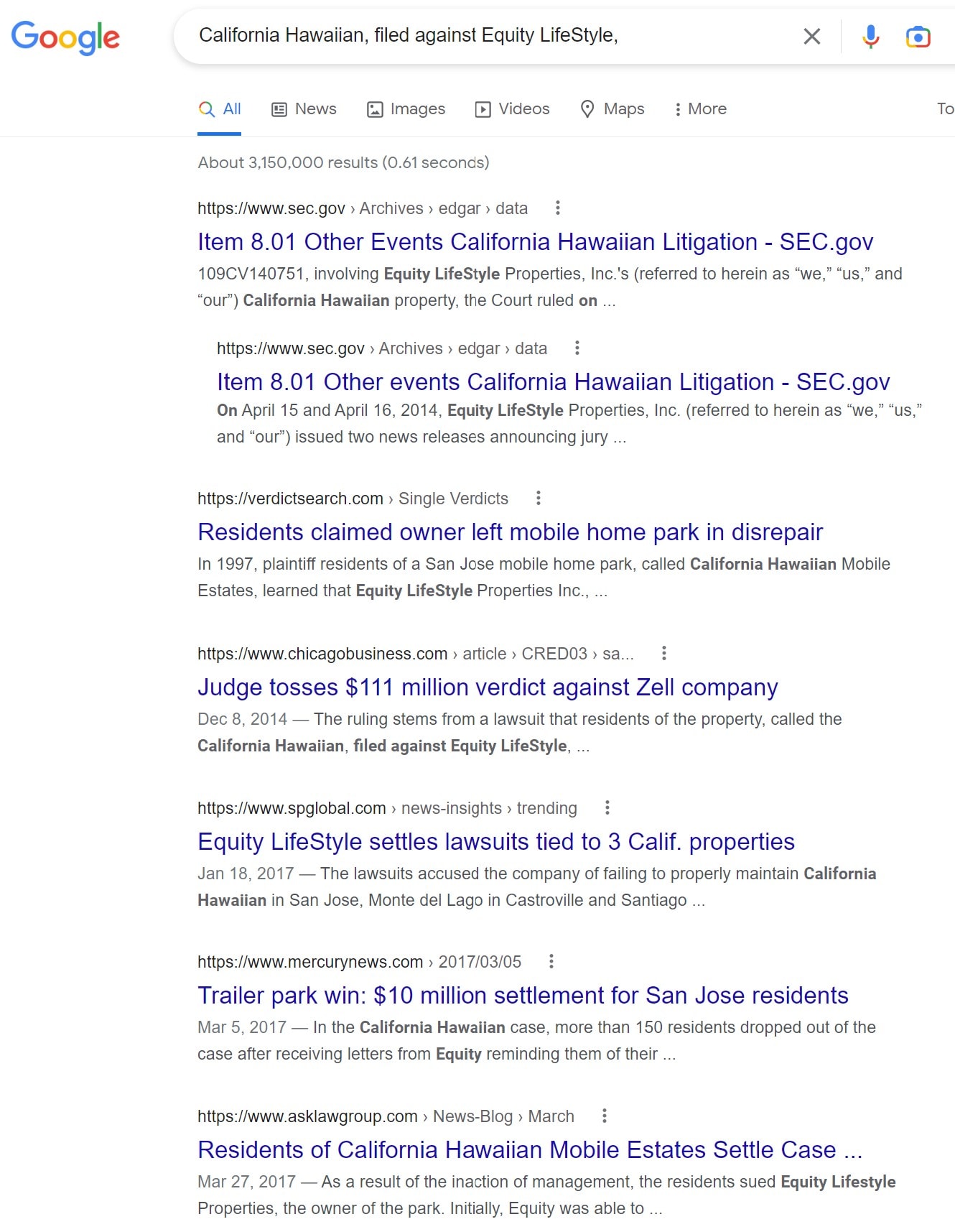
Task: Click the 'On April 15 and April 16, 2014' snippet
Action: coord(569,423)
